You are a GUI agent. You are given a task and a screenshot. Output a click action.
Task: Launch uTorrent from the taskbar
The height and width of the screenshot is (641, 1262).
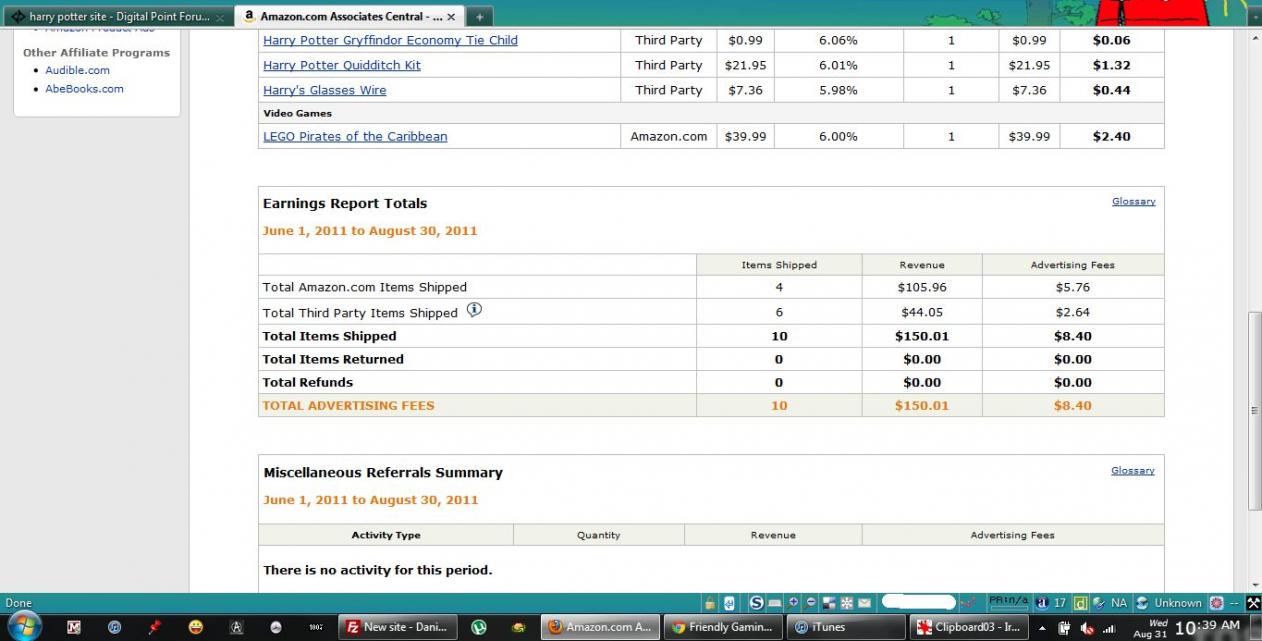coord(479,627)
